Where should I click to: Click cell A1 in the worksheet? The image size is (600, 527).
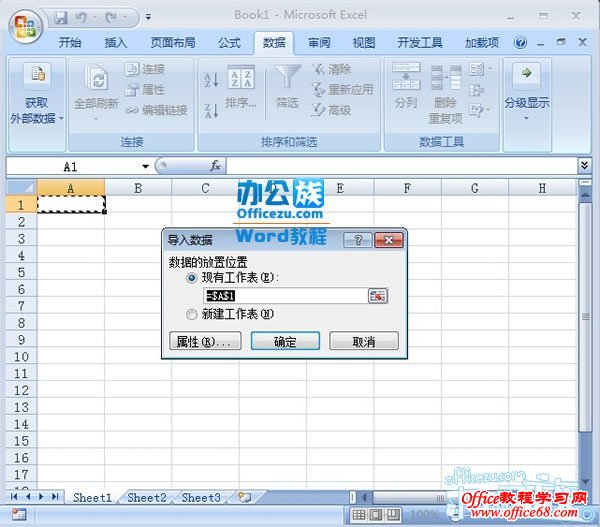tap(71, 204)
